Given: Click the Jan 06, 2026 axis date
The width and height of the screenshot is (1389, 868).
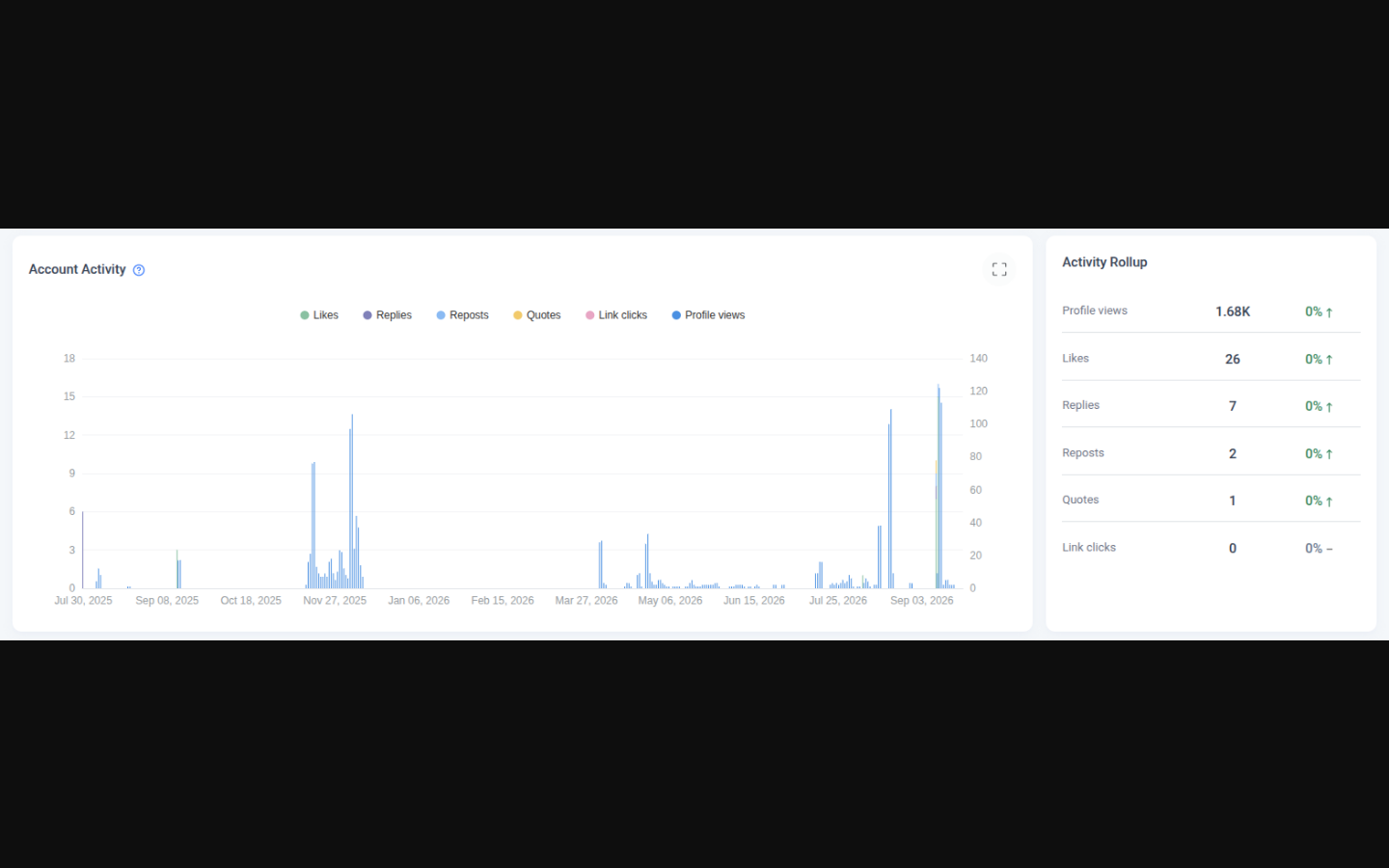Looking at the screenshot, I should 419,600.
